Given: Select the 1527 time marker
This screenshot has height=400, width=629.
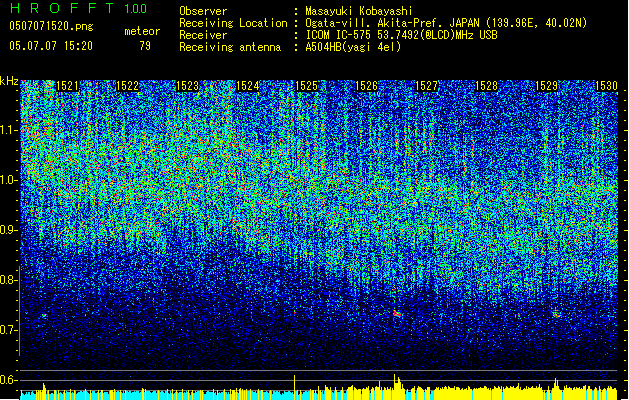Looking at the screenshot, I should (426, 86).
